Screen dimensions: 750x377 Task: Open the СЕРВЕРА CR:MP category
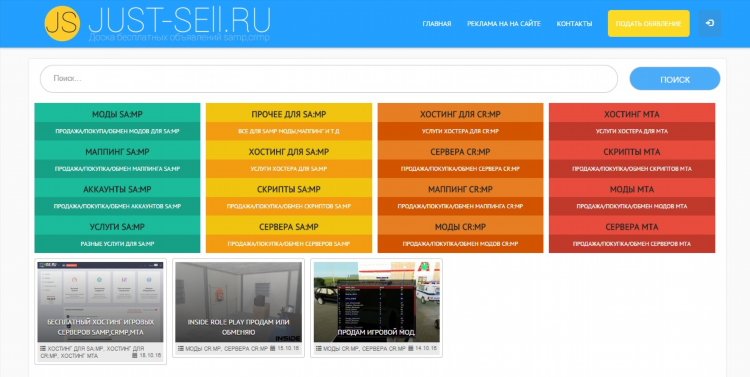[460, 152]
